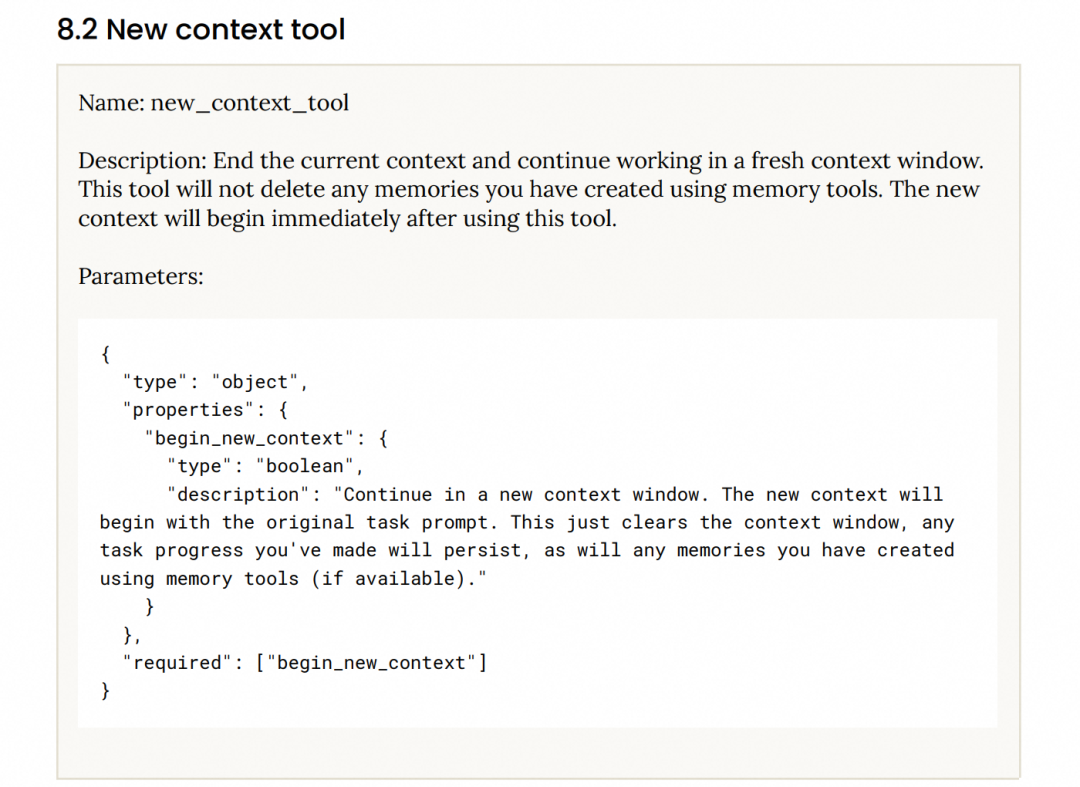Click the "Parameters:" label
This screenshot has height=787, width=1080.
coord(140,276)
